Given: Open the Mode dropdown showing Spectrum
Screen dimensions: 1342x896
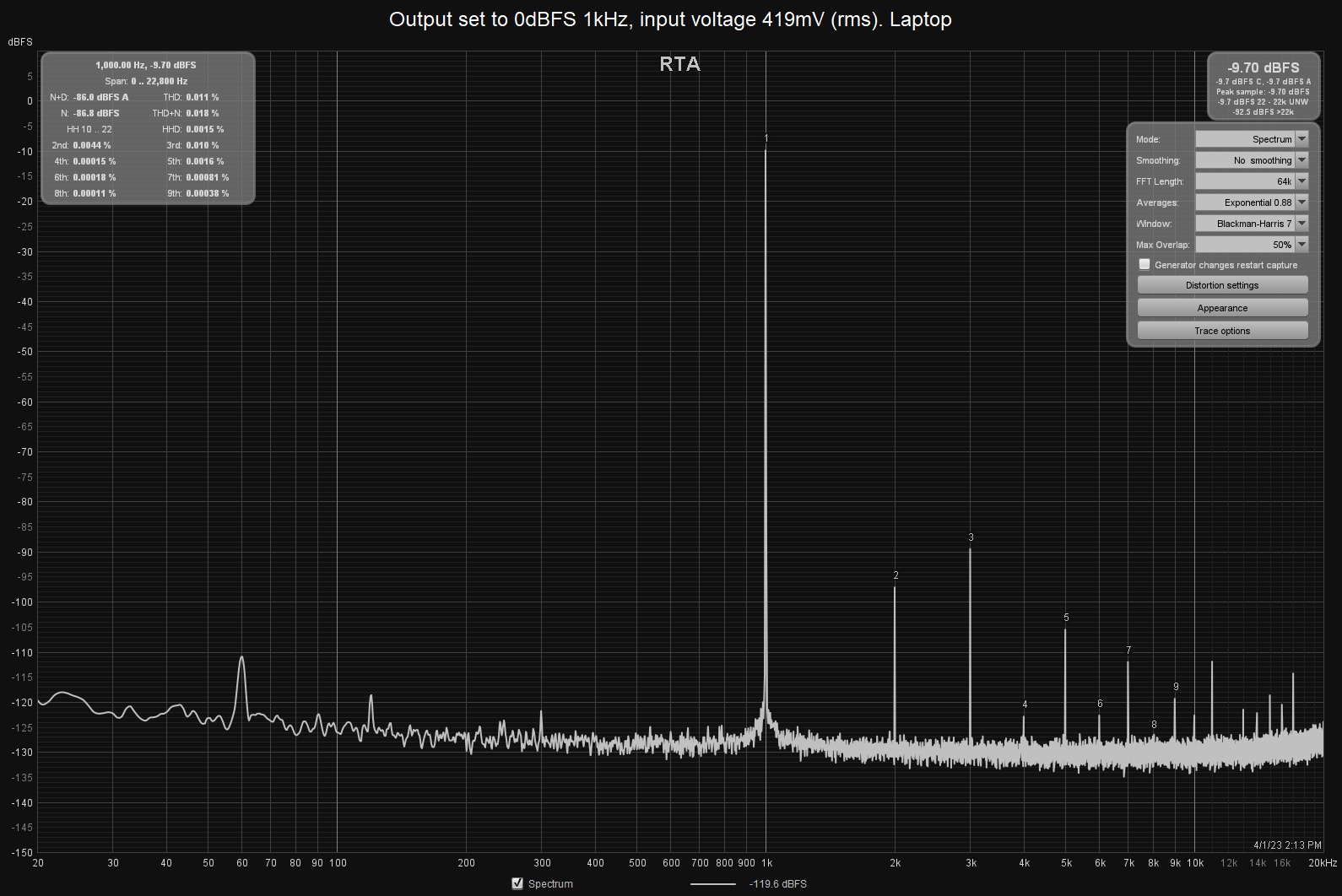Looking at the screenshot, I should click(x=1252, y=139).
